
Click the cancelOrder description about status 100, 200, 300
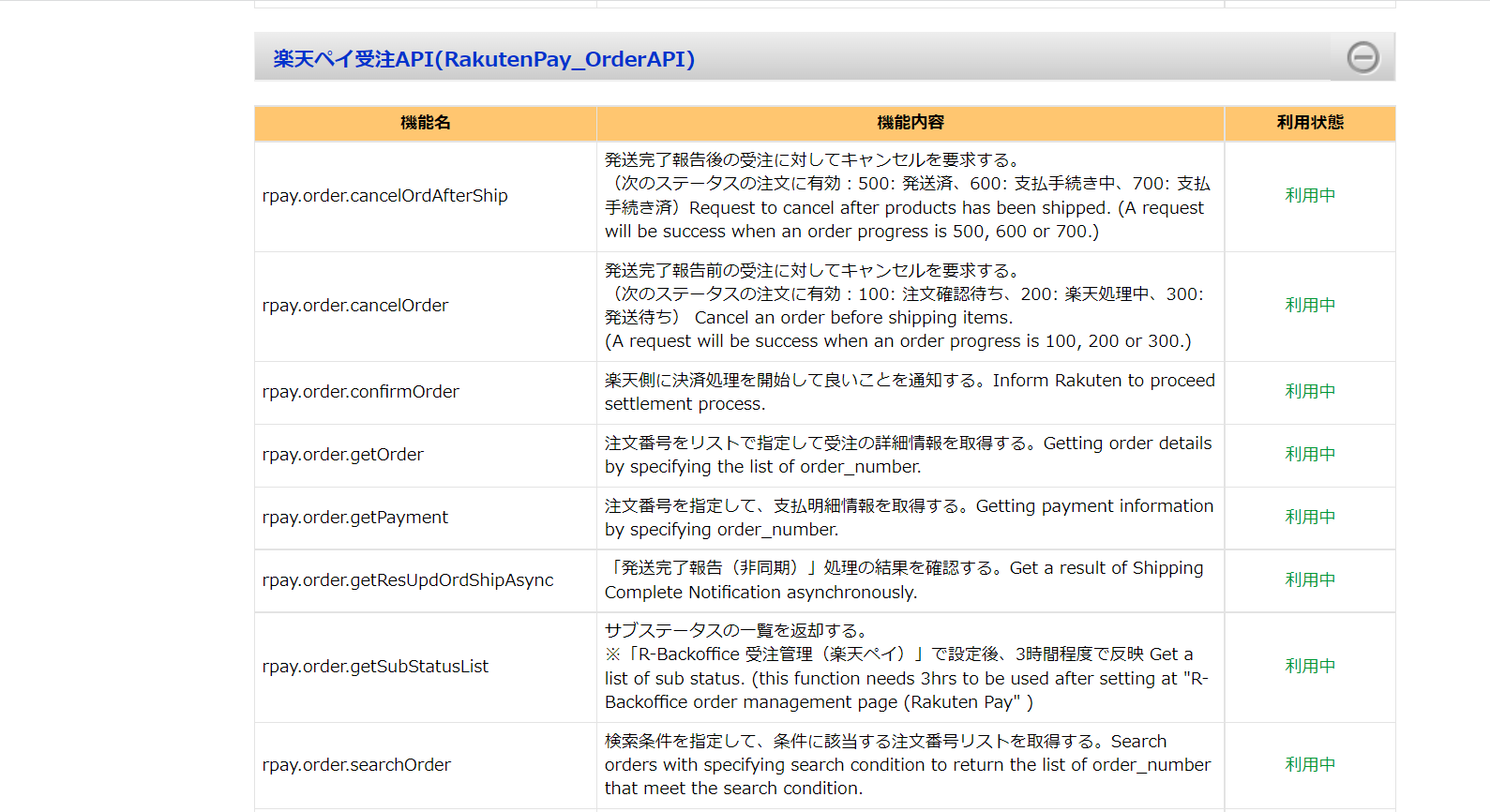pyautogui.click(x=906, y=306)
